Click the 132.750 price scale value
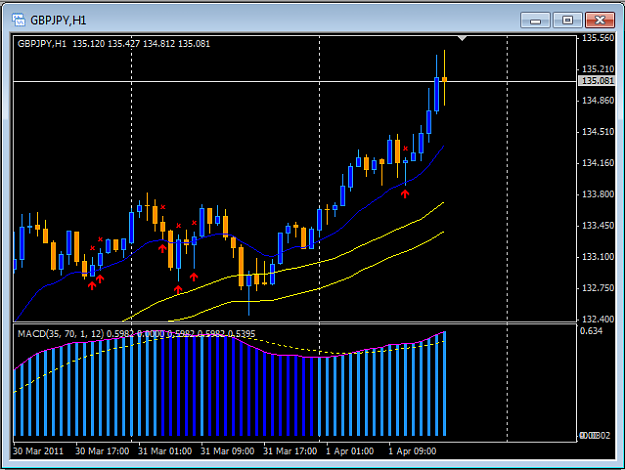 [598, 288]
